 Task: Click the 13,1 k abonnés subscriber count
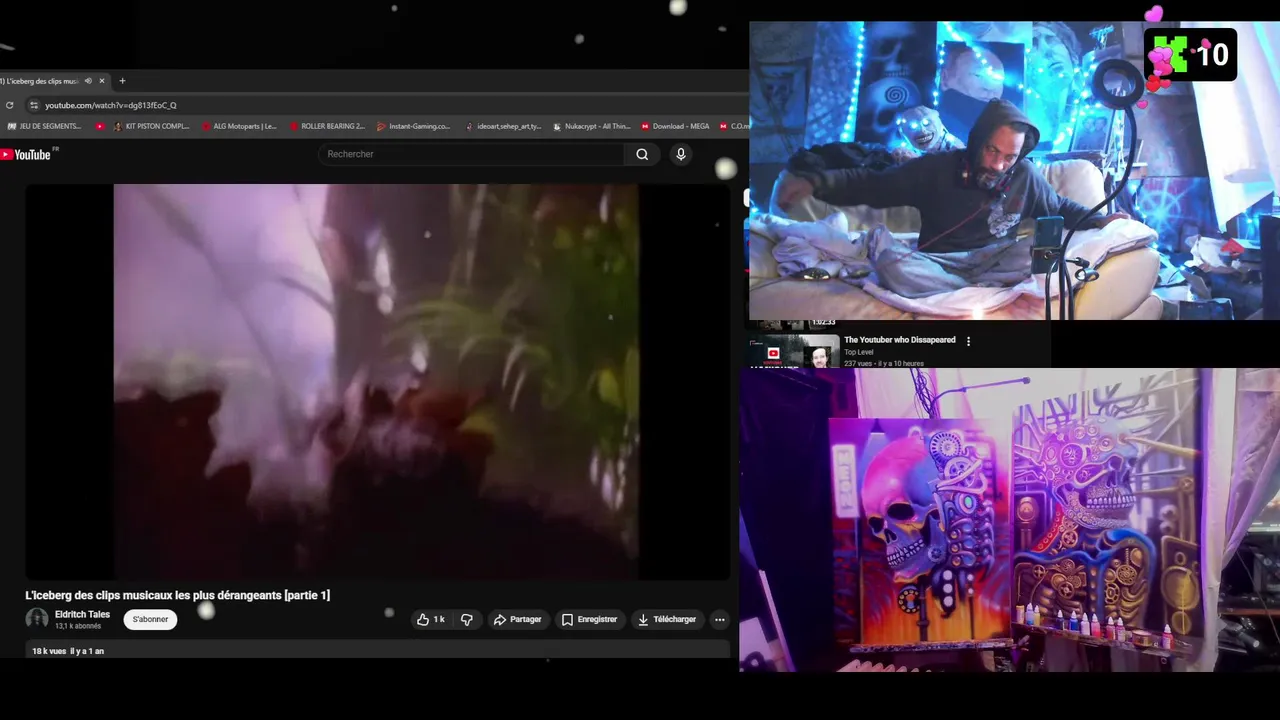pyautogui.click(x=78, y=626)
